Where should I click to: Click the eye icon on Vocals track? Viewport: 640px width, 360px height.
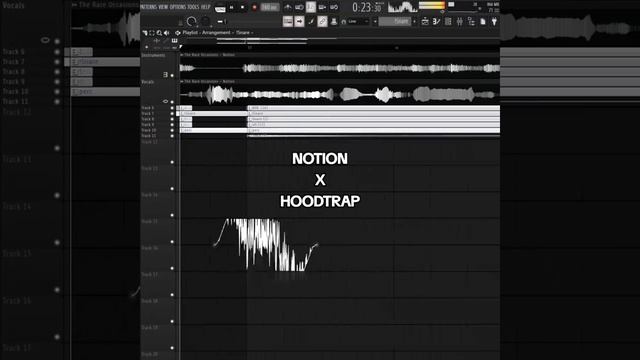[165, 101]
